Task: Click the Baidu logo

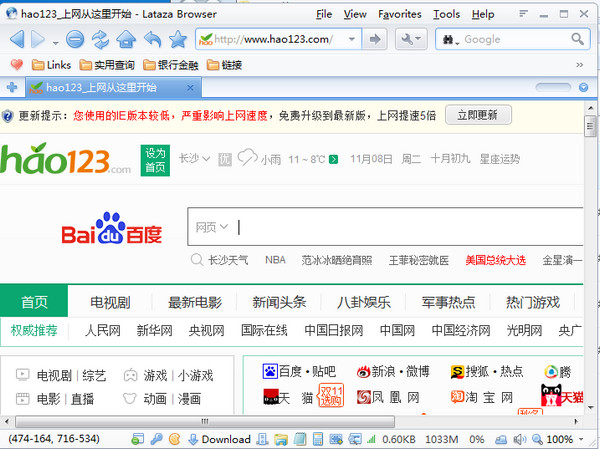Action: click(x=112, y=229)
